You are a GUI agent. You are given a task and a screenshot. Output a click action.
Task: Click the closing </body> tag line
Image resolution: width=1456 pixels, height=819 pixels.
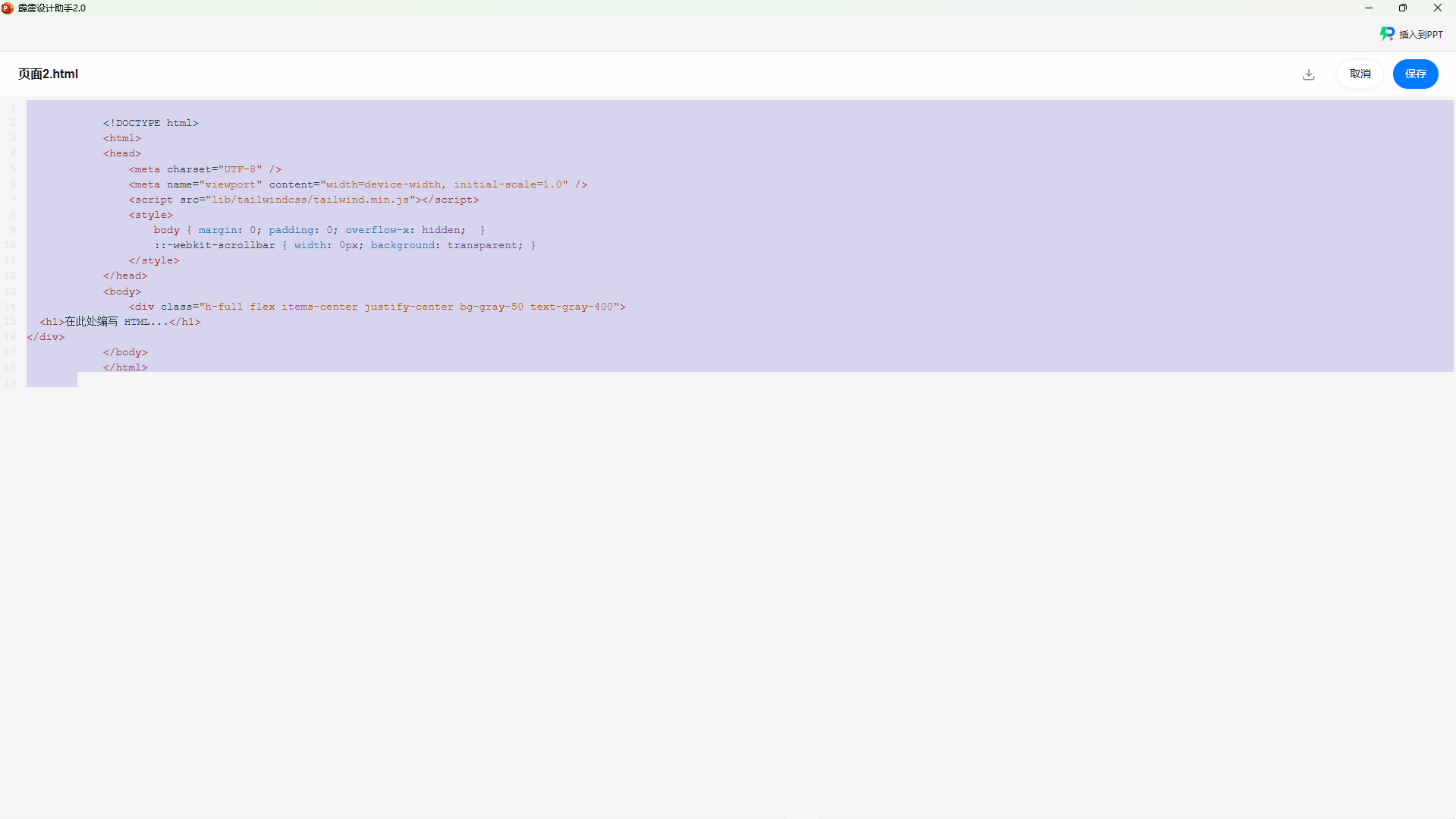tap(125, 352)
